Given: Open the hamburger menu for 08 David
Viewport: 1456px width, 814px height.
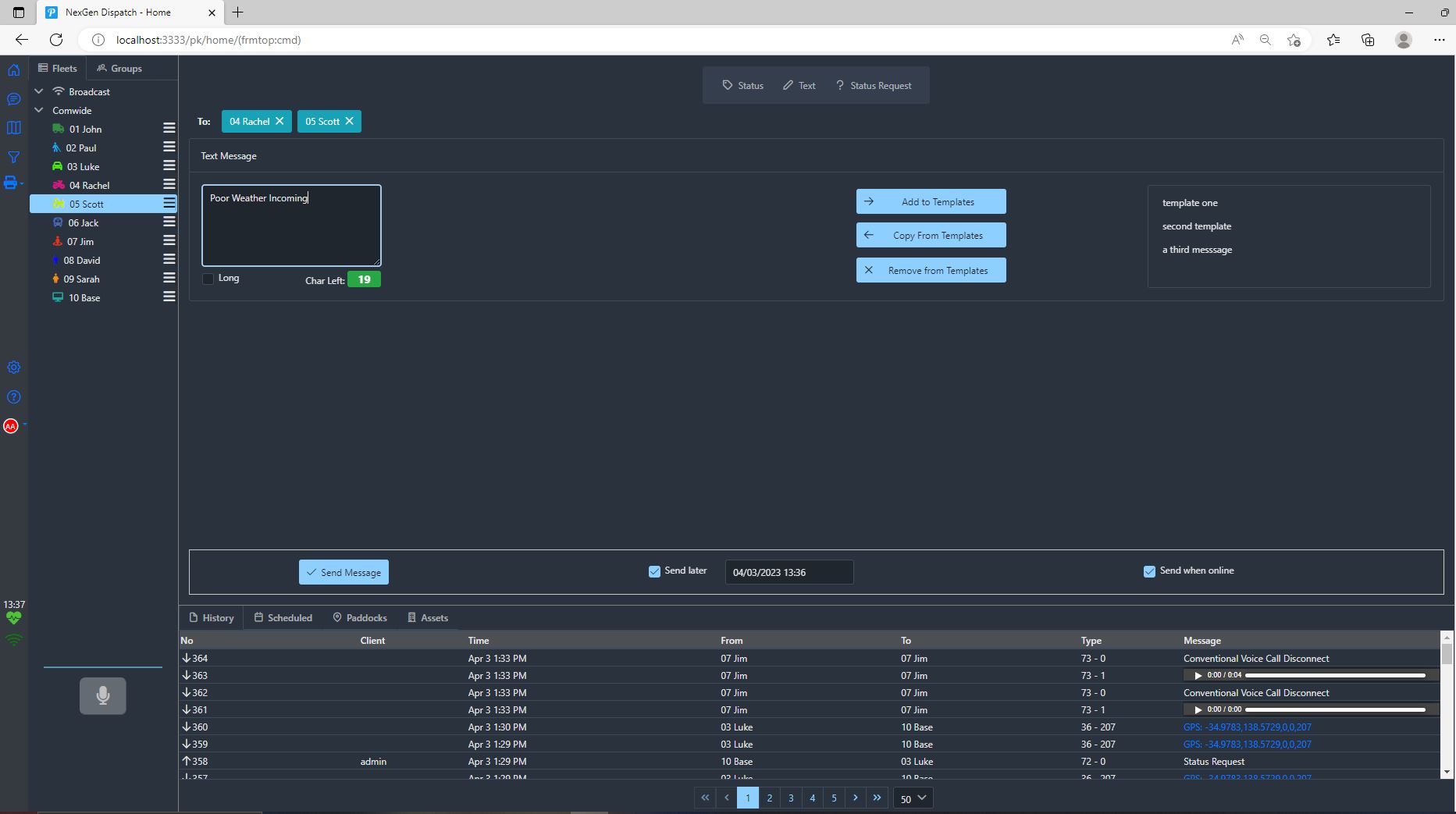Looking at the screenshot, I should [x=169, y=259].
